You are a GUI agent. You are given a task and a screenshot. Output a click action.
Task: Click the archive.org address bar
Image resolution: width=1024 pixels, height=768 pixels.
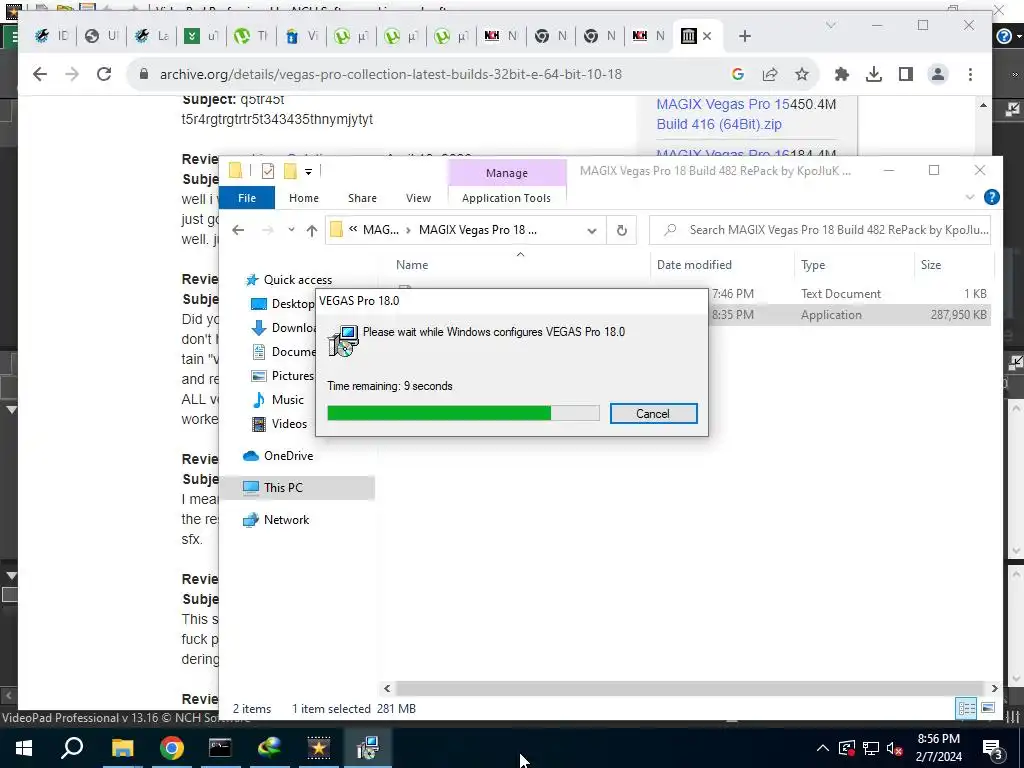pos(391,74)
